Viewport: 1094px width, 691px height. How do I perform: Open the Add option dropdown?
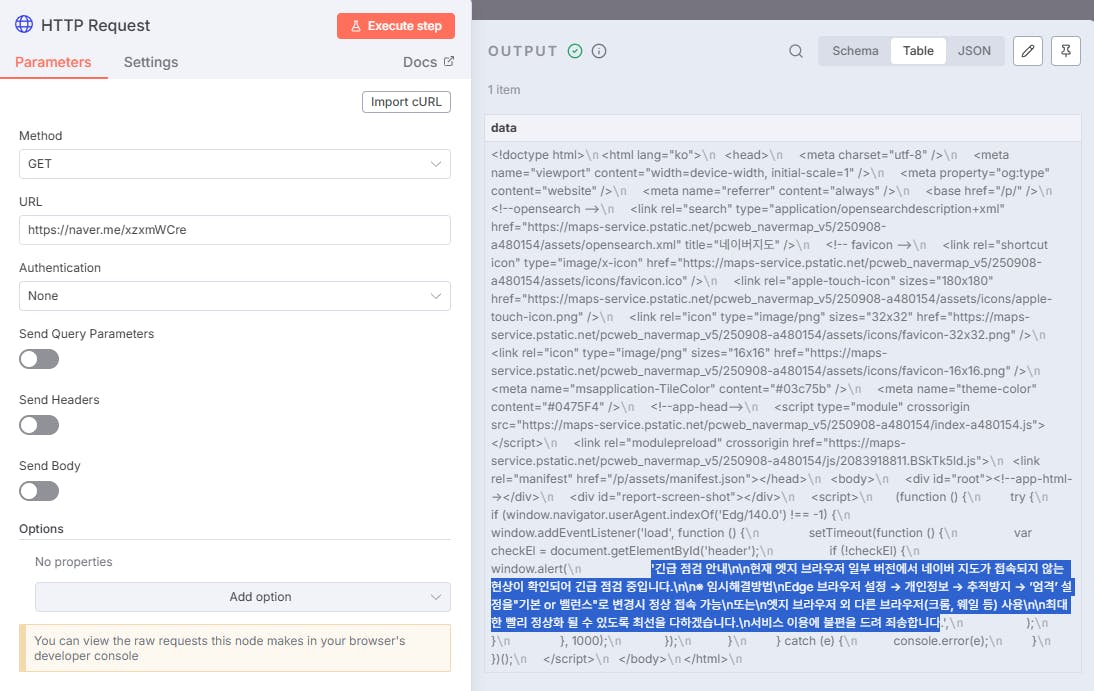tap(243, 597)
